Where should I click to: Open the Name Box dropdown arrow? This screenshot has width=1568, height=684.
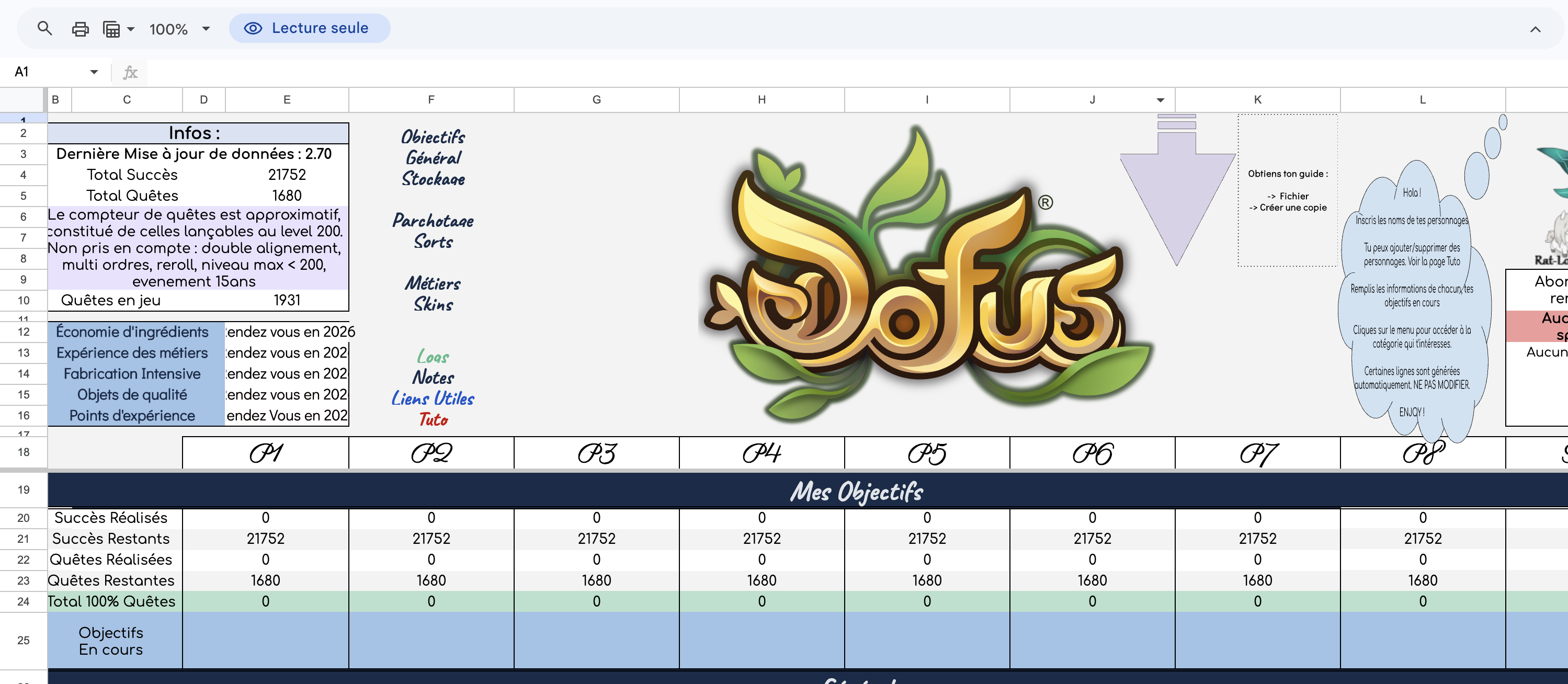click(x=94, y=72)
